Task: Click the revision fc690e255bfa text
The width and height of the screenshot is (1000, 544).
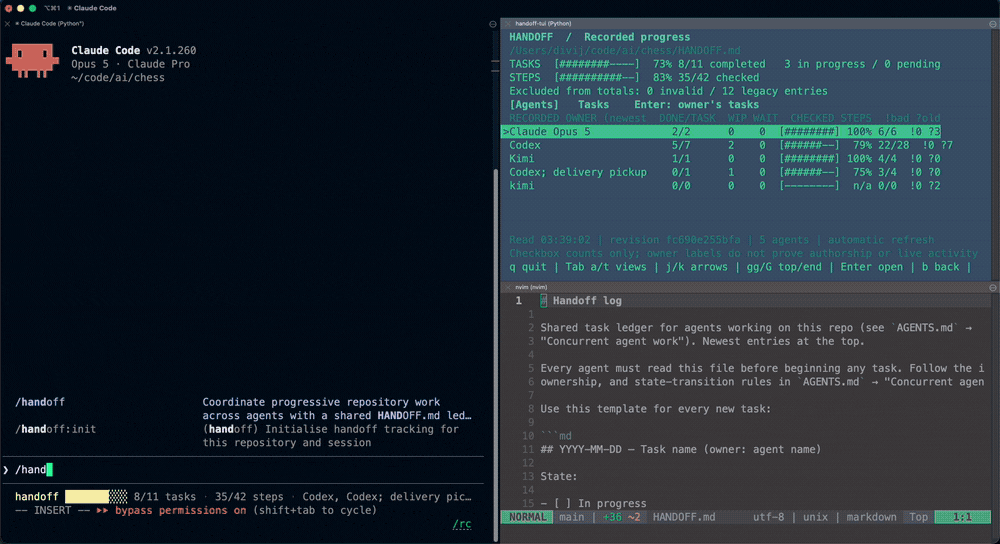Action: 675,240
